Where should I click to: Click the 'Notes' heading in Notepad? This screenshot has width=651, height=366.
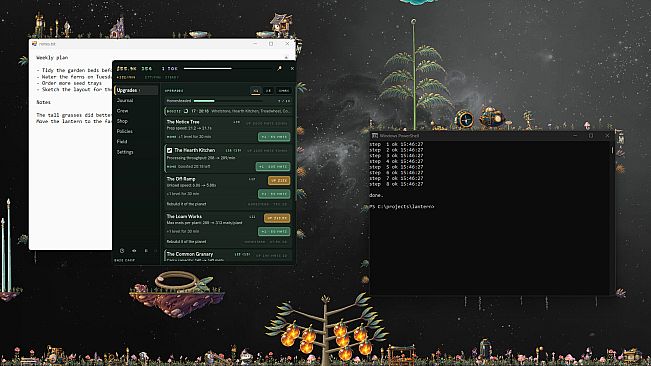(x=43, y=102)
